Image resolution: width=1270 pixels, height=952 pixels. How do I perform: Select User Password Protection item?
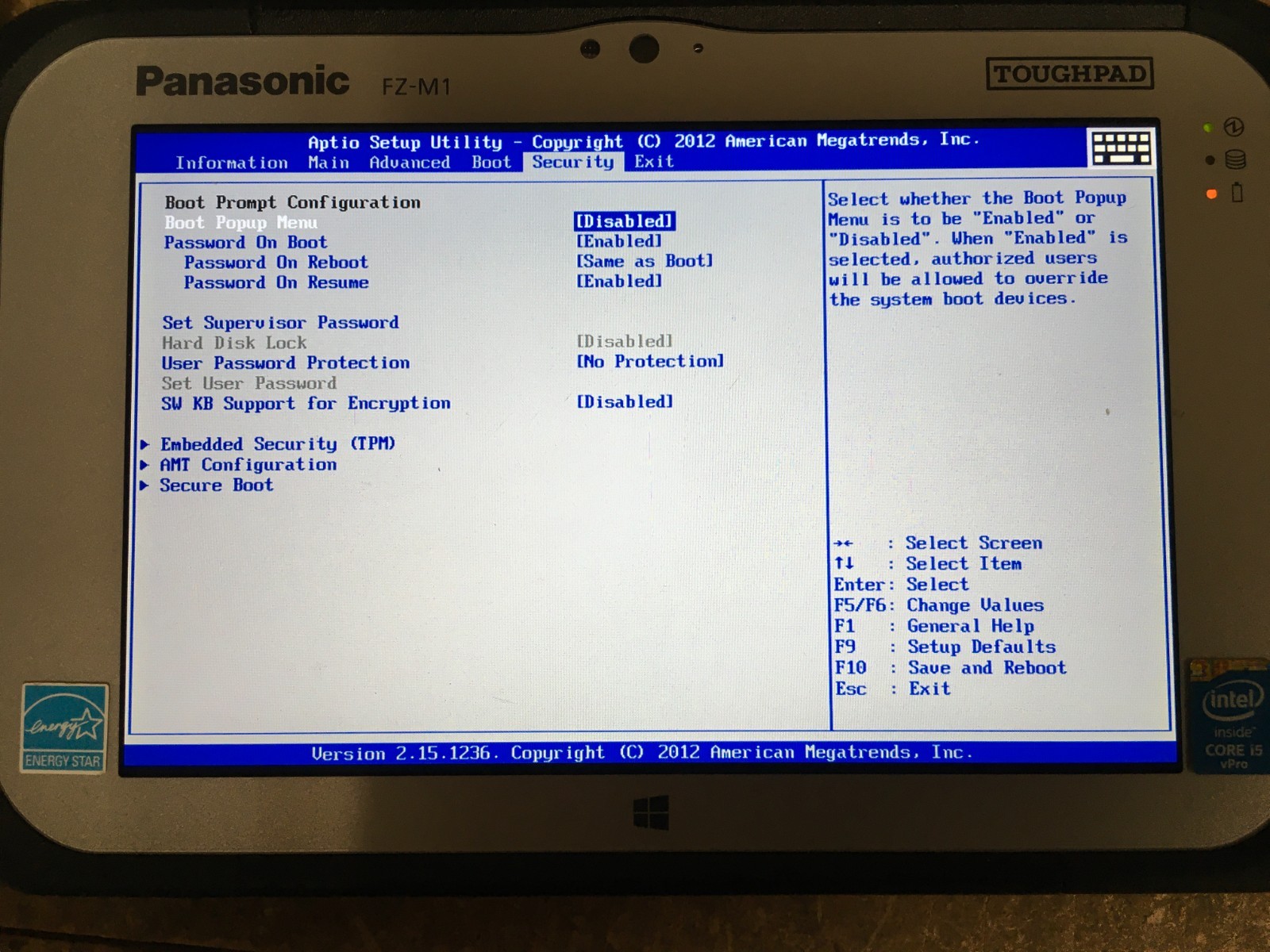tap(286, 363)
